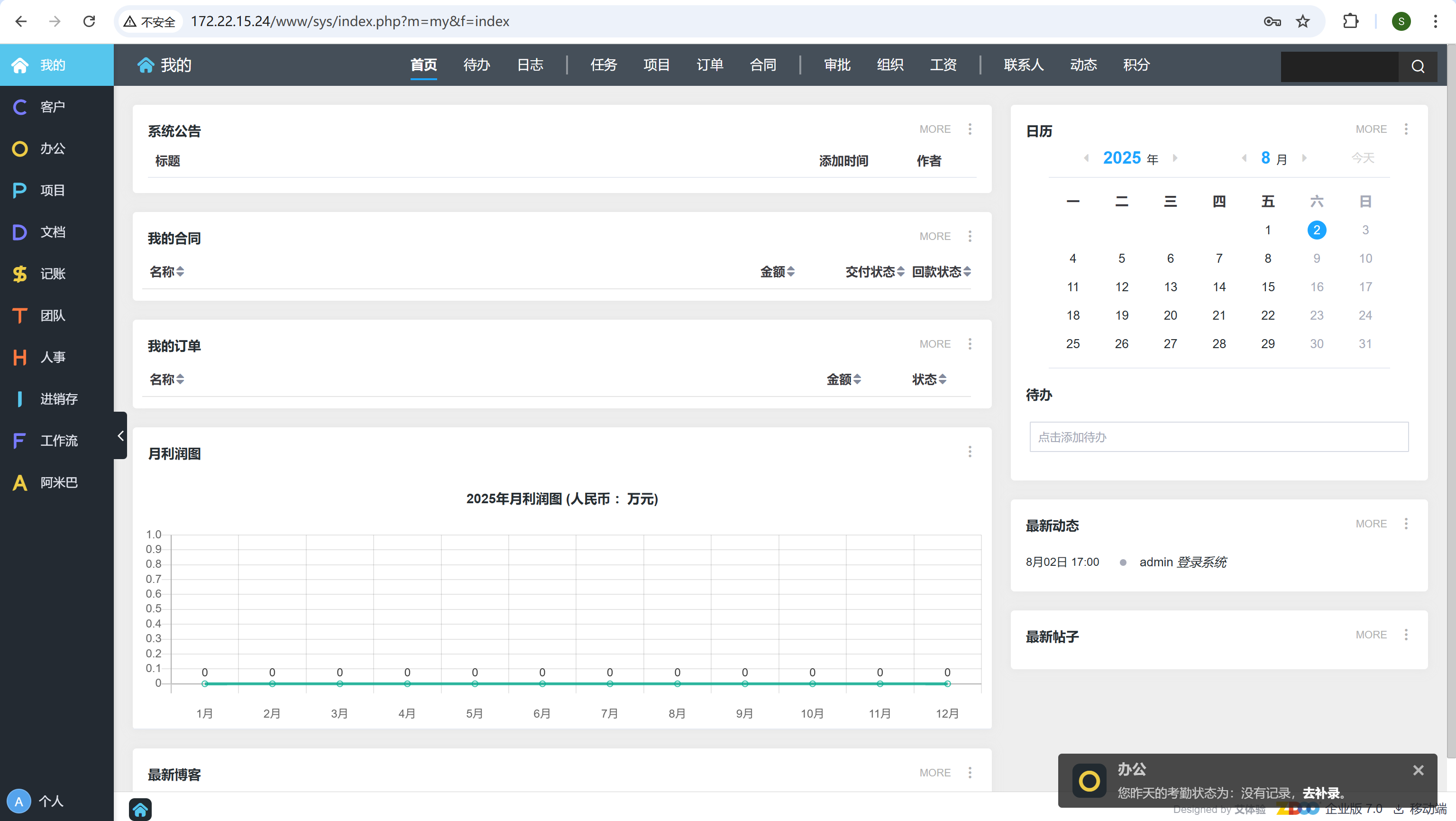Go to next year in calendar
The height and width of the screenshot is (821, 1456).
(1175, 158)
